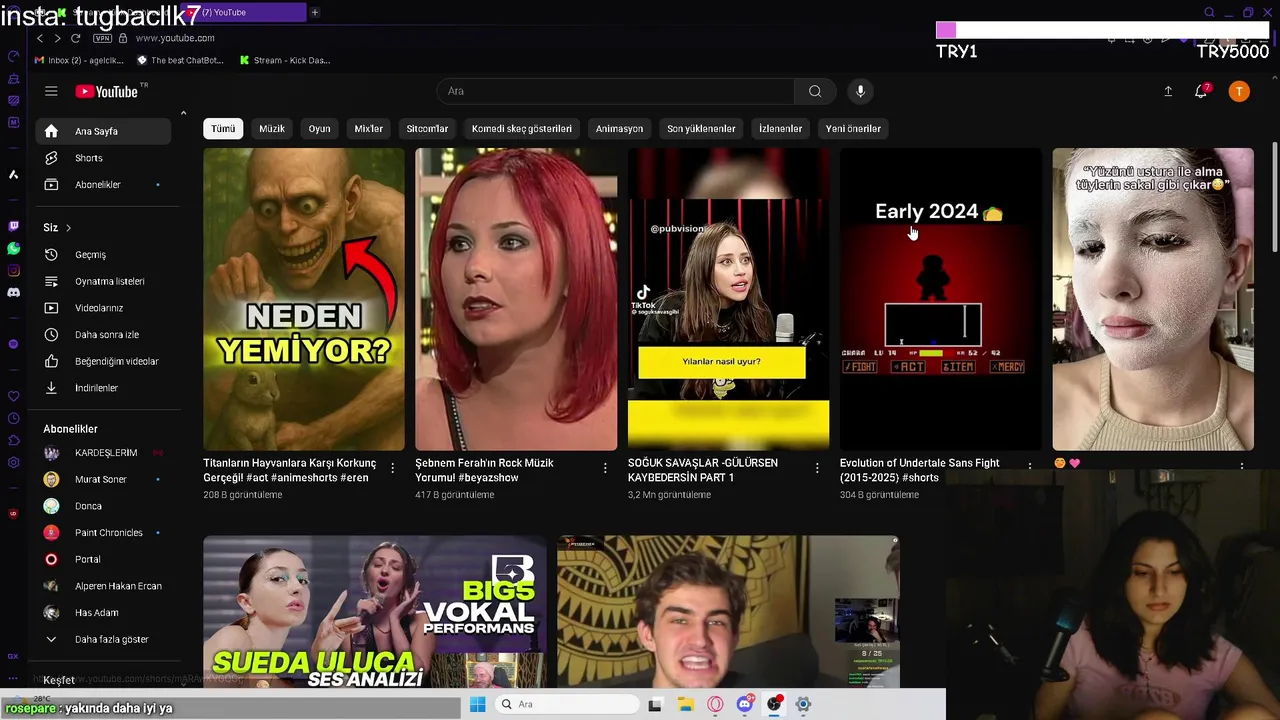Open İndirilenler in sidebar

pos(104,388)
